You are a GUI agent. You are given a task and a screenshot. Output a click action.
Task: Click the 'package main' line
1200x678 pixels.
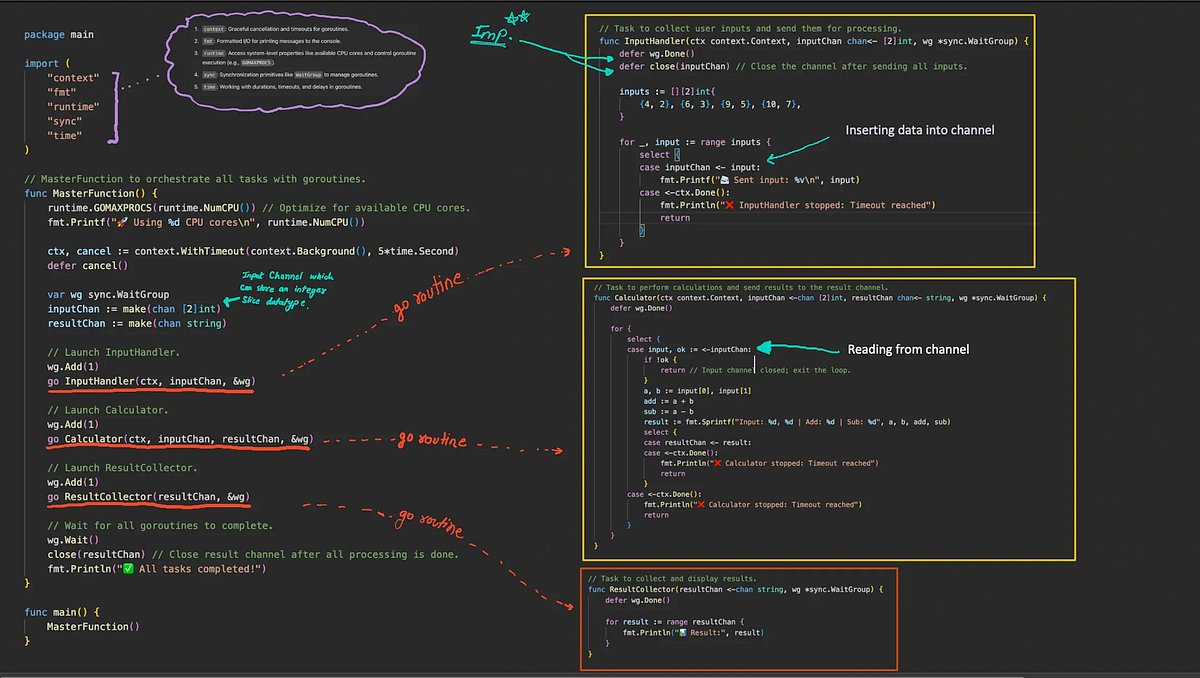click(x=59, y=34)
